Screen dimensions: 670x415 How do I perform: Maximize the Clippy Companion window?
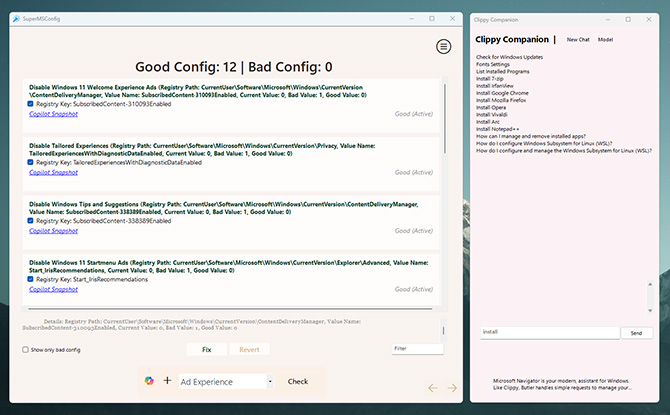click(628, 19)
